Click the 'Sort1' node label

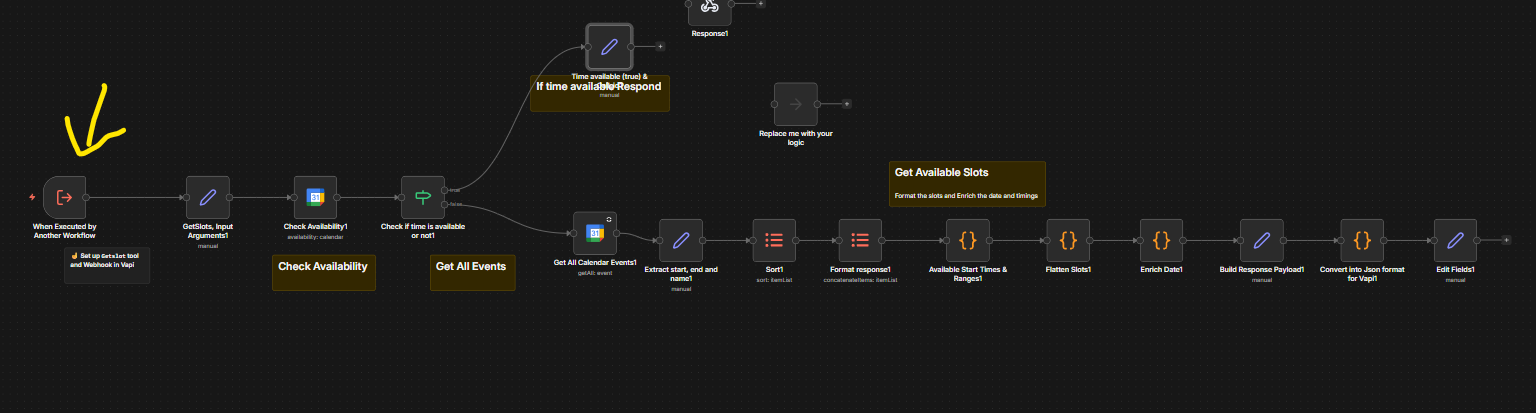(x=774, y=270)
